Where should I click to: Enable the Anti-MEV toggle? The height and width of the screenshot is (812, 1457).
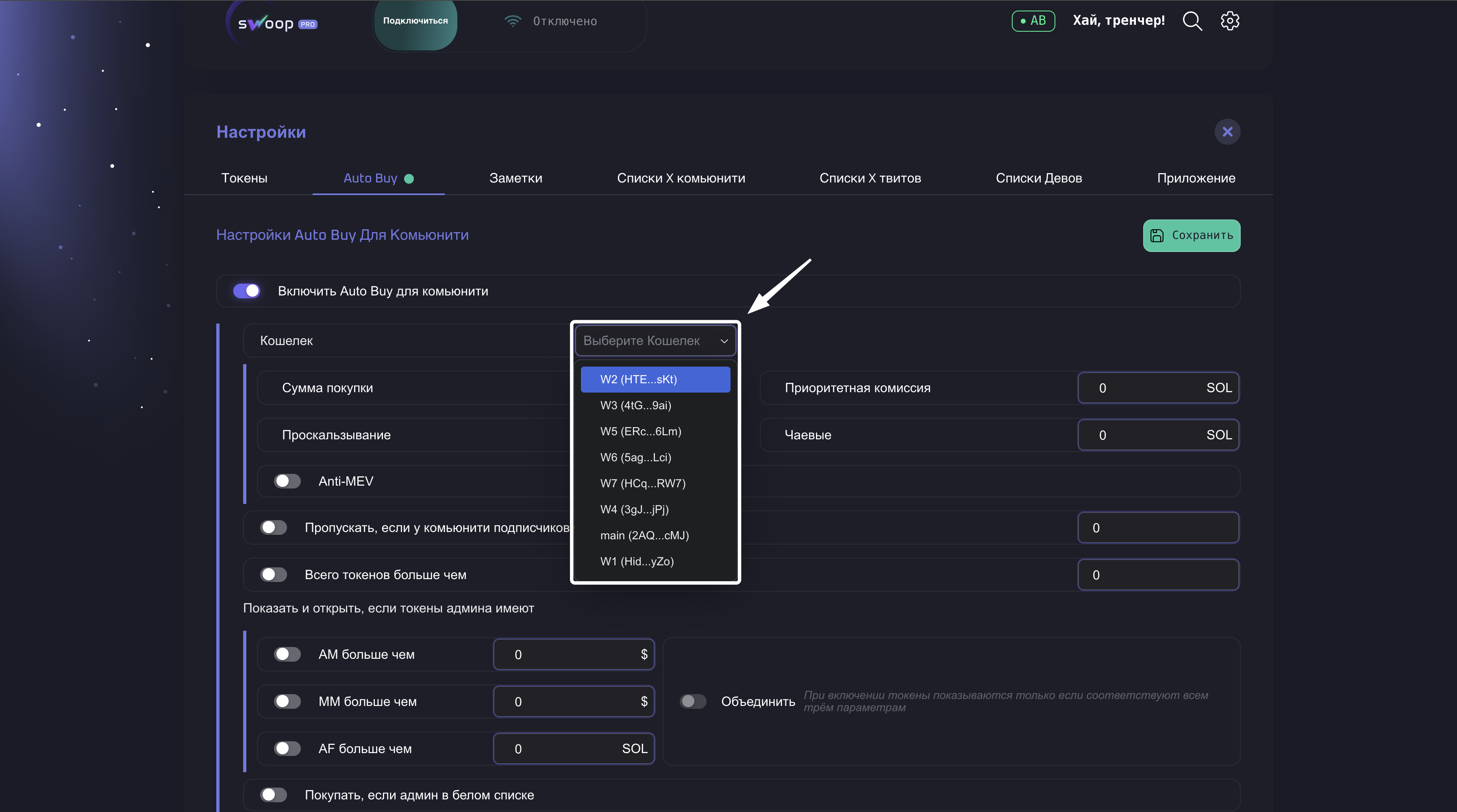pyautogui.click(x=287, y=481)
